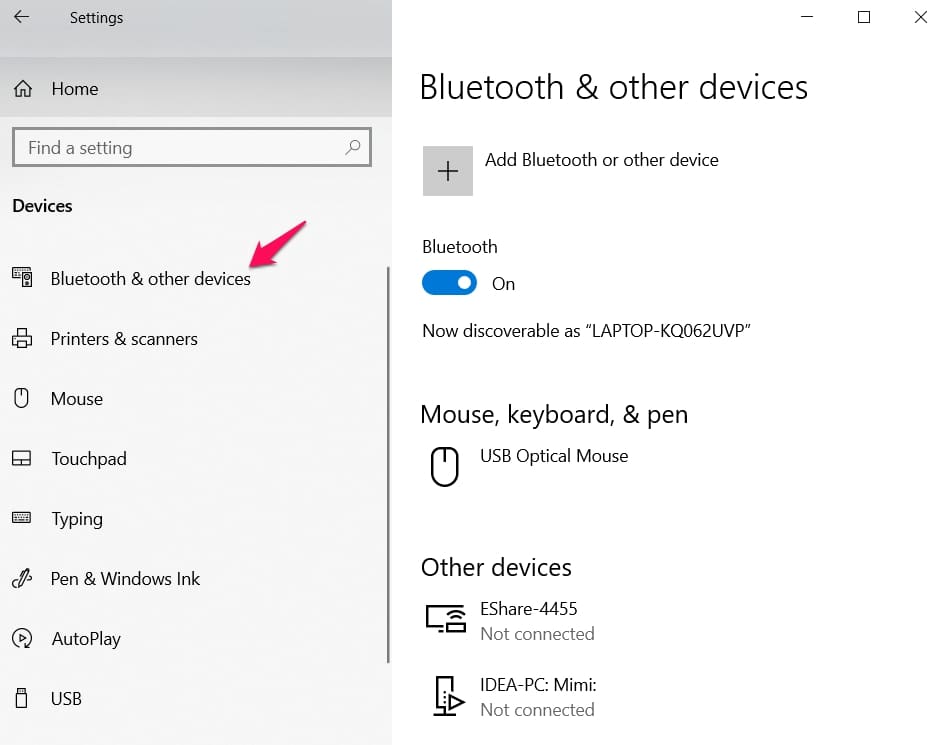
Task: Click the USB Optical Mouse icon
Action: pyautogui.click(x=445, y=466)
